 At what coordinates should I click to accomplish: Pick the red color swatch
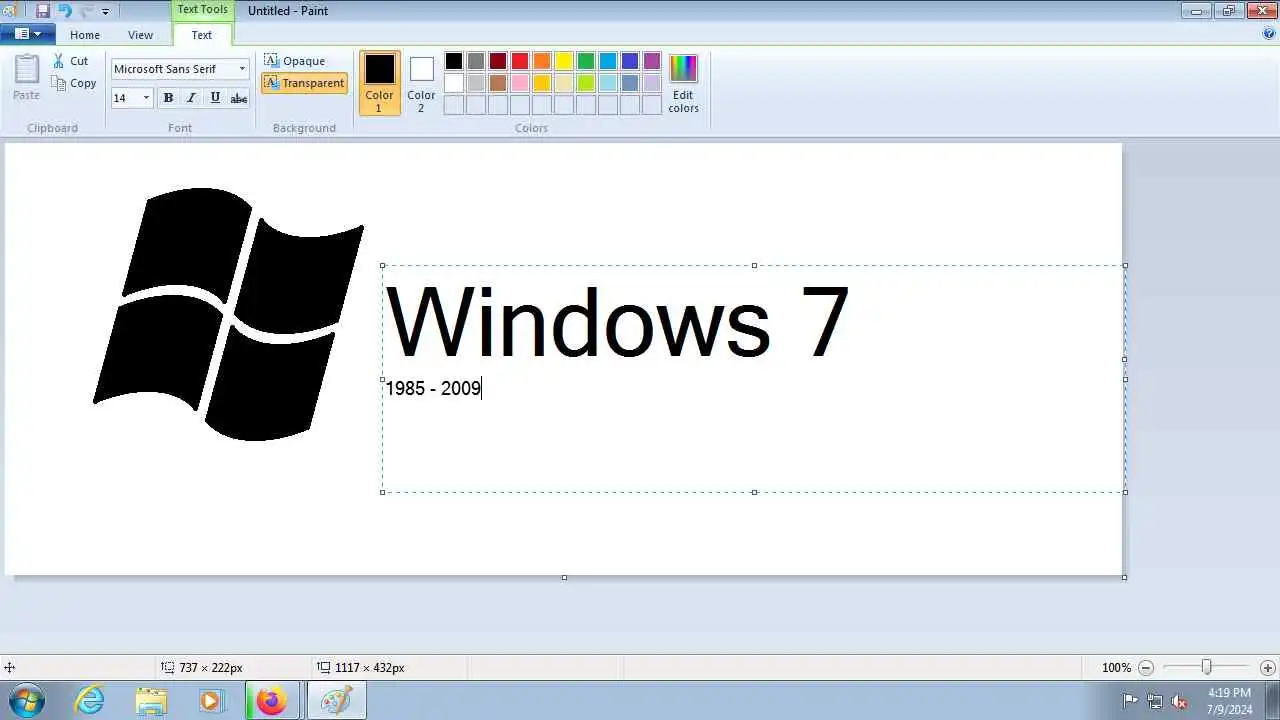click(520, 61)
